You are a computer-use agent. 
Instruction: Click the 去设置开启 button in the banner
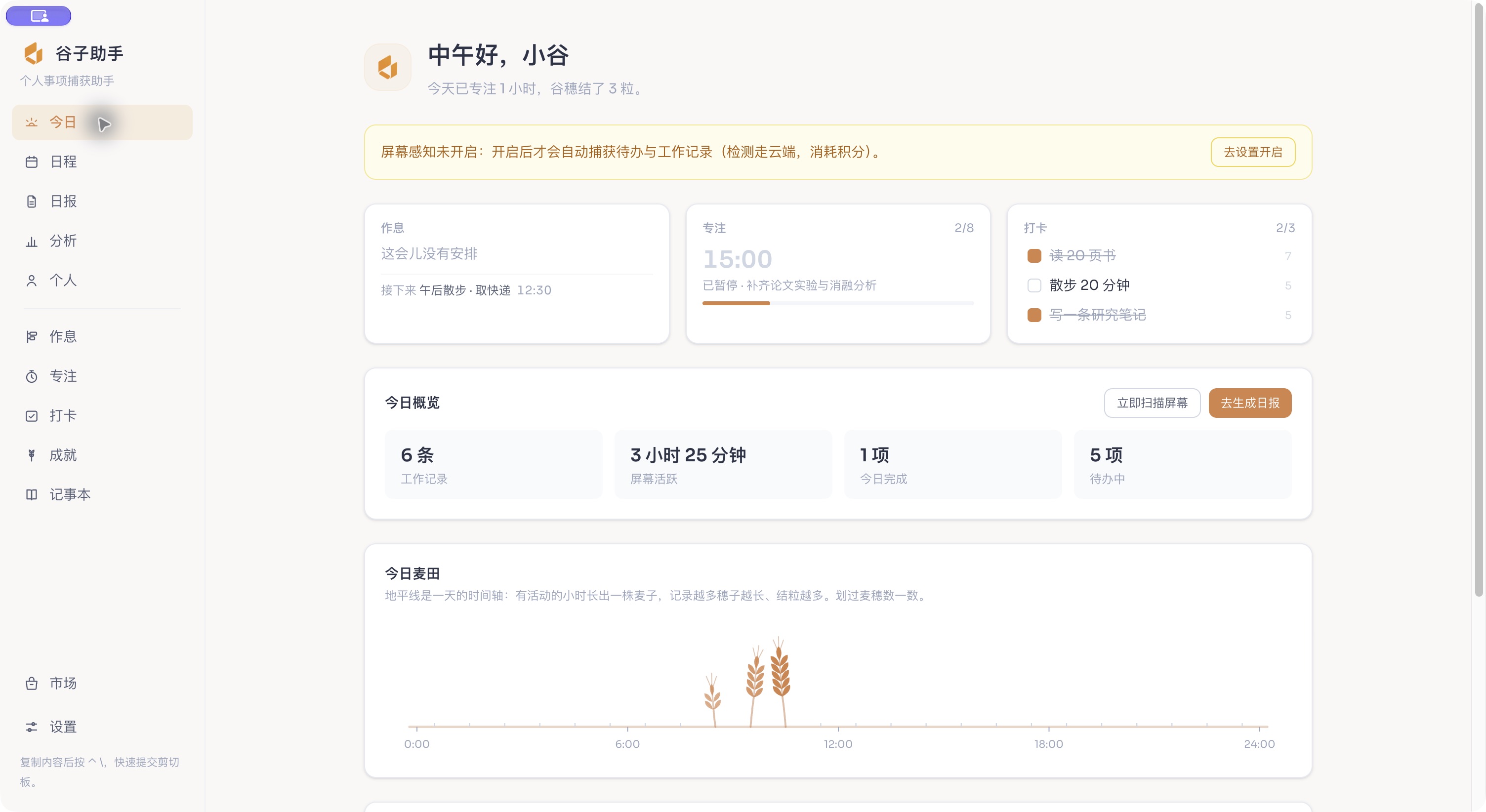(x=1252, y=152)
